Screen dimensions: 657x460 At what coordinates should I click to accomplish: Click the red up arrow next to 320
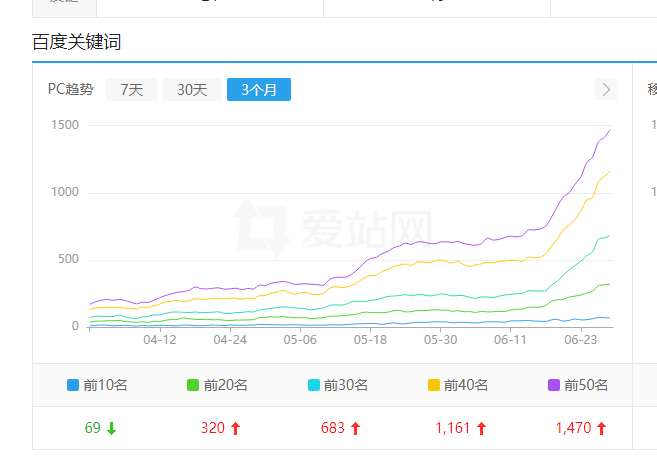235,429
